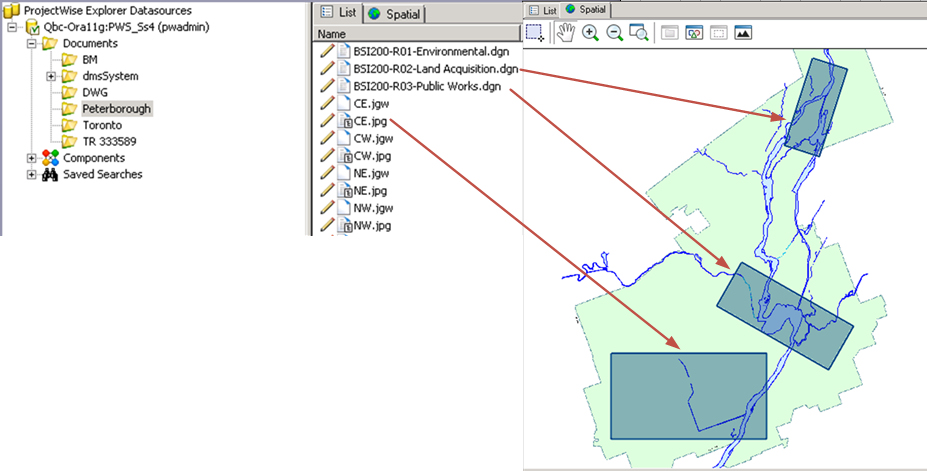Select BSI200-R02-Land Acquisition.dgn document
Screen dimensions: 927x471
pos(435,69)
